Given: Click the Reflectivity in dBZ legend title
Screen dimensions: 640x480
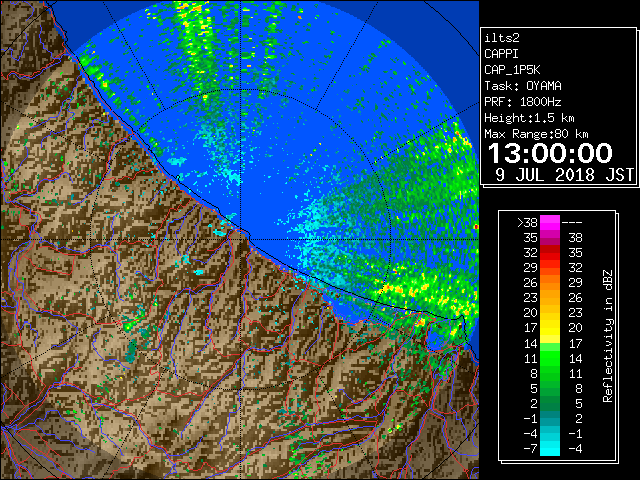Looking at the screenshot, I should pos(608,336).
